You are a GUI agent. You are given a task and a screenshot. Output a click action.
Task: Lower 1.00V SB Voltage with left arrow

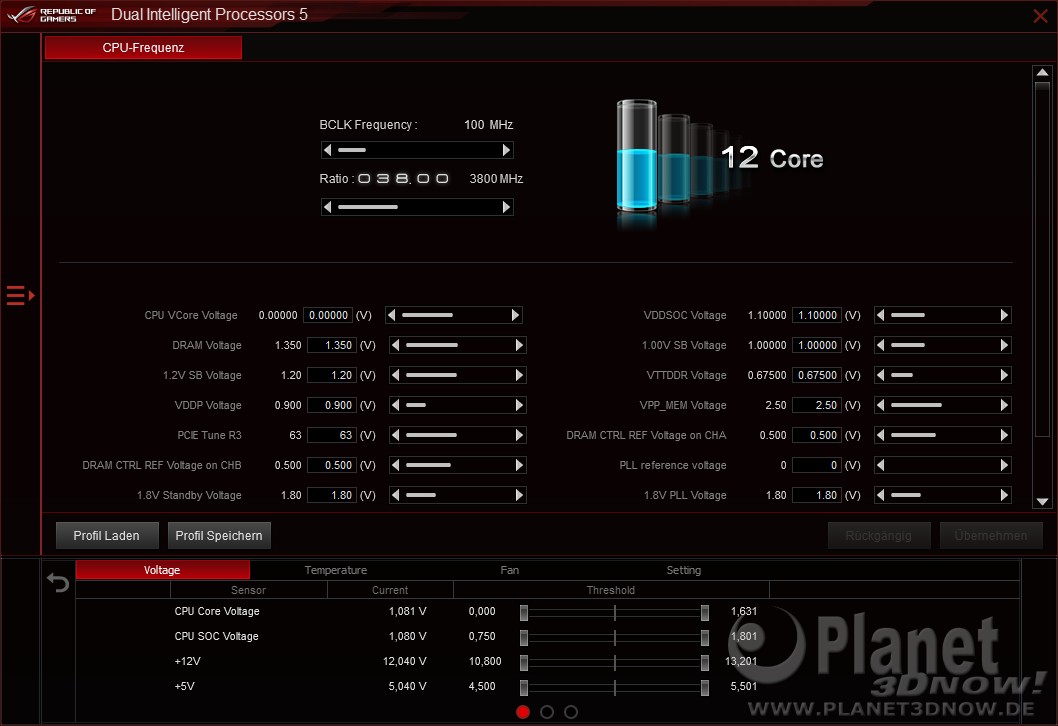click(x=881, y=345)
